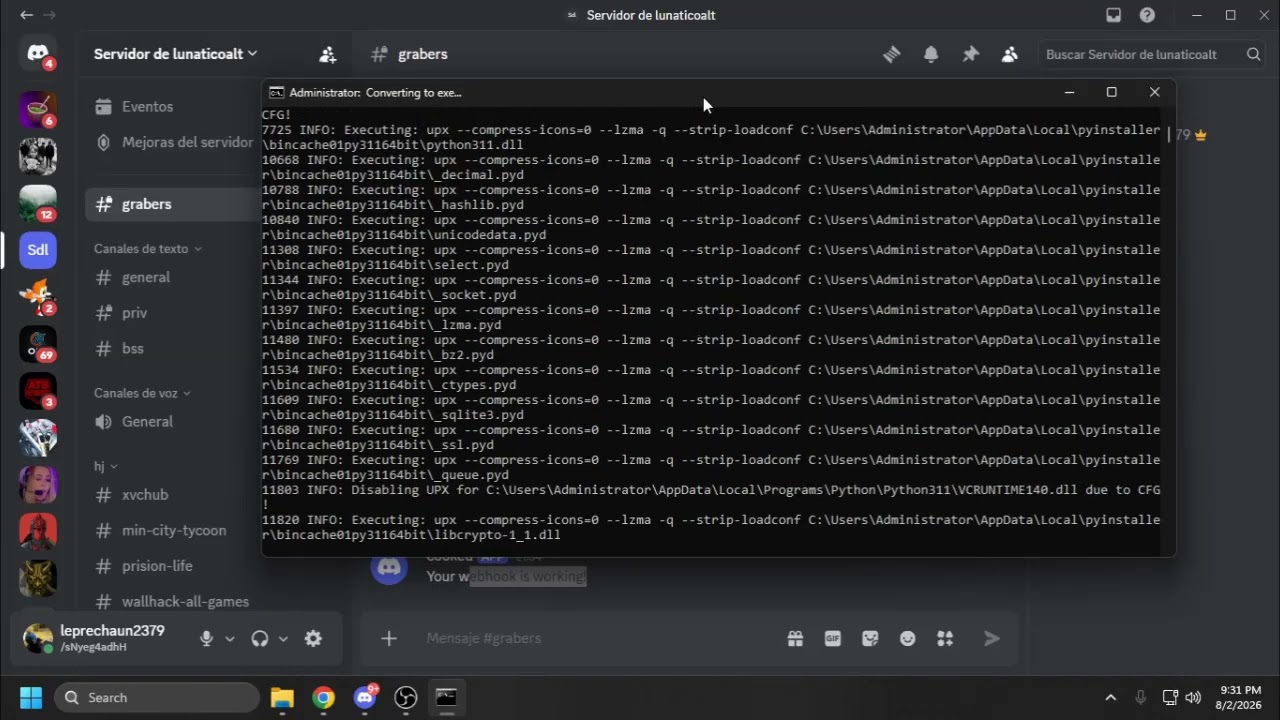Open GIF picker in message bar
Viewport: 1280px width, 720px height.
point(832,638)
